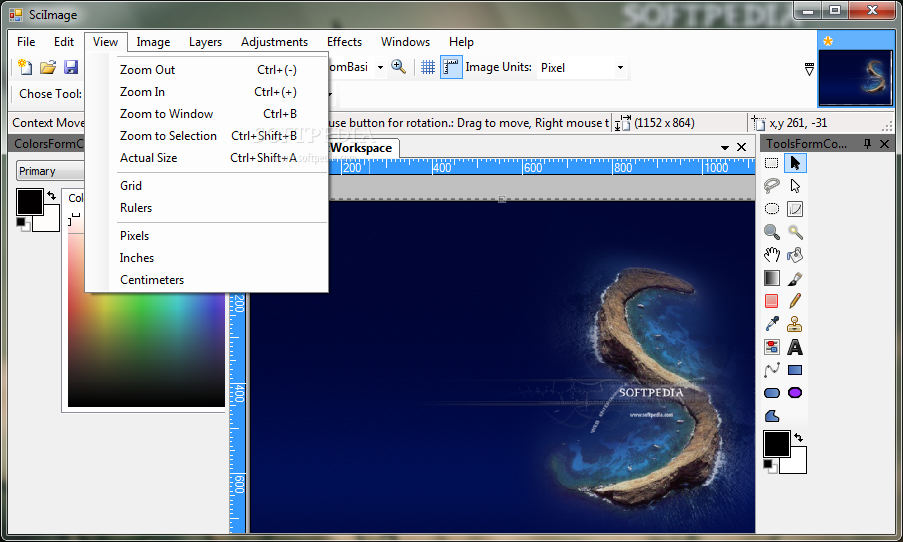Click the Save floppy disk icon

click(x=71, y=67)
